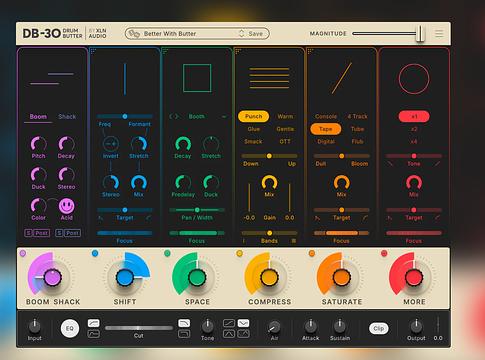
Task: Click the large SATURATE macro knob
Action: tap(342, 277)
